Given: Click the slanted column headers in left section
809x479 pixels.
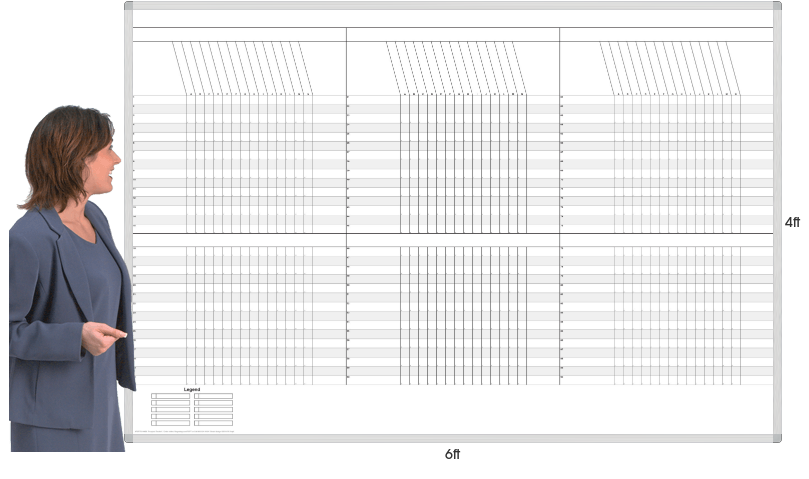Looking at the screenshot, I should 242,67.
